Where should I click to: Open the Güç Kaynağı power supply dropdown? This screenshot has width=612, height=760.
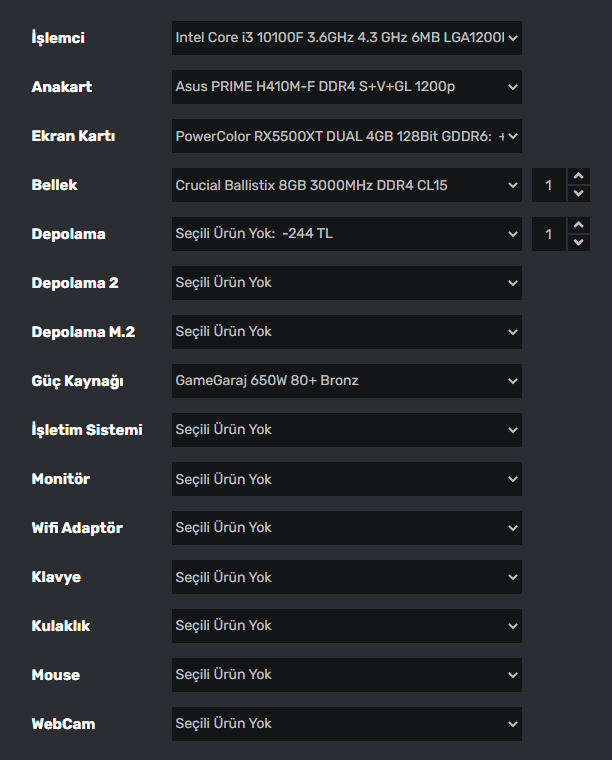[346, 381]
